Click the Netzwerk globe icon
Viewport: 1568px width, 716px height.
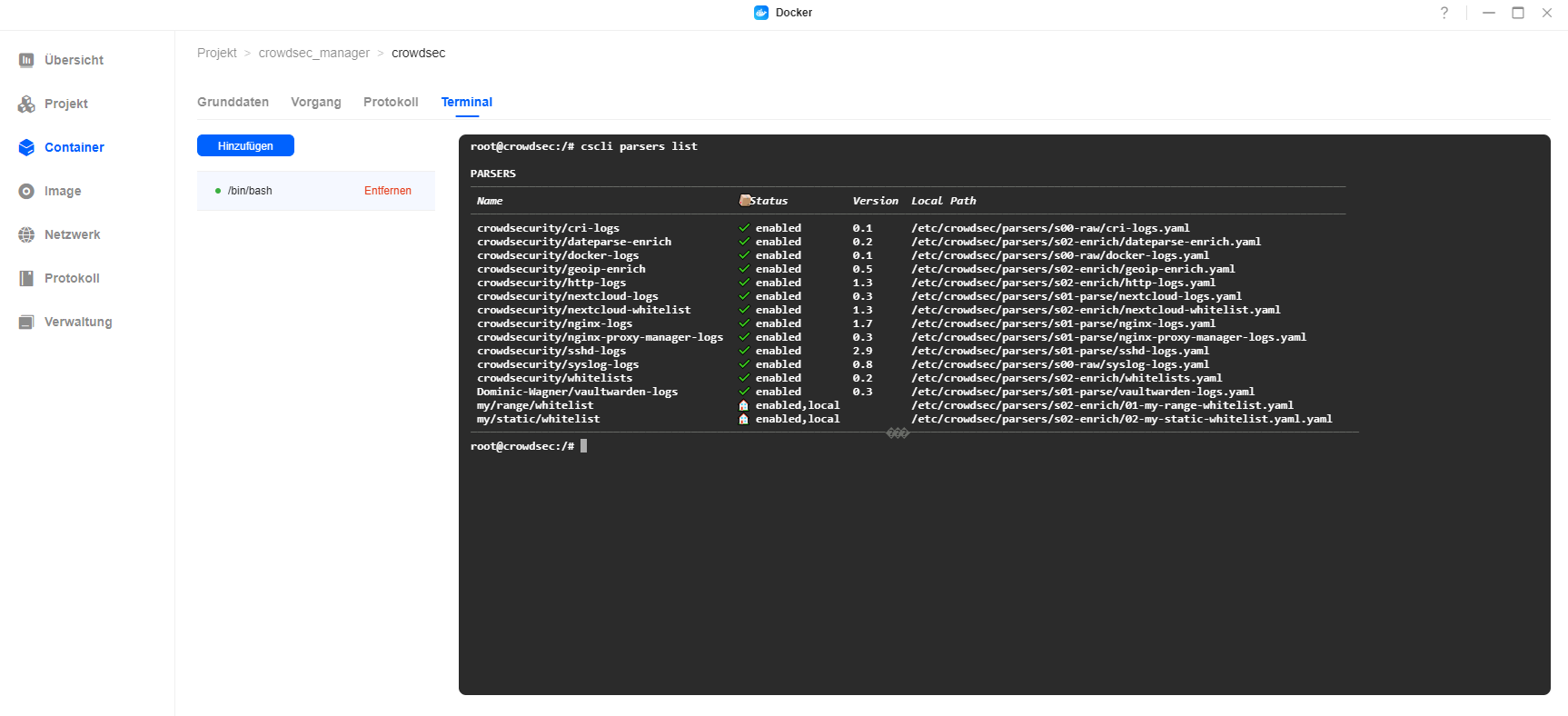point(26,234)
